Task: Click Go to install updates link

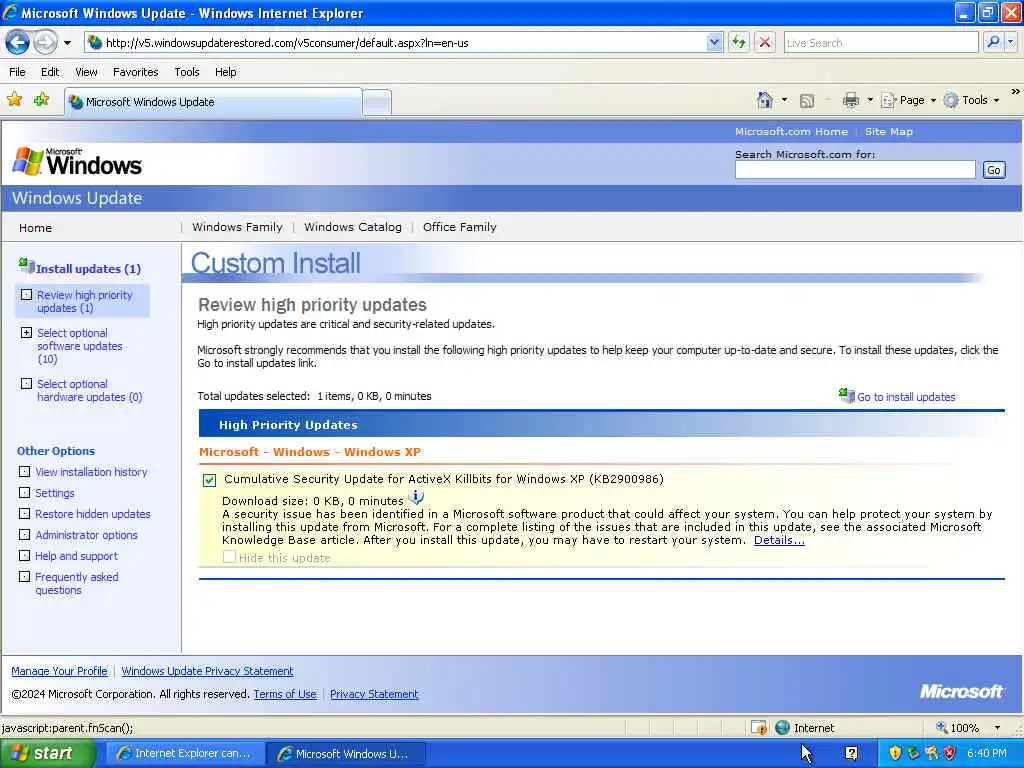Action: pyautogui.click(x=906, y=396)
